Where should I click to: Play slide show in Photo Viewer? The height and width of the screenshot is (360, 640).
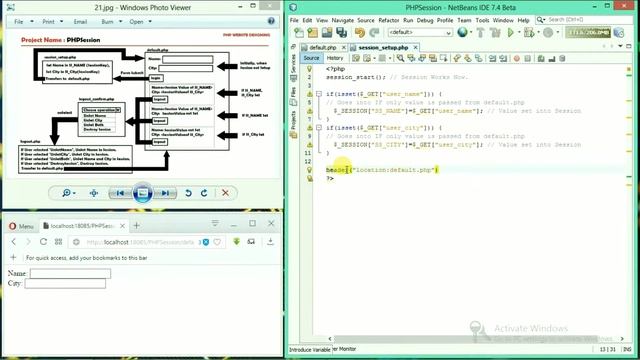(142, 193)
